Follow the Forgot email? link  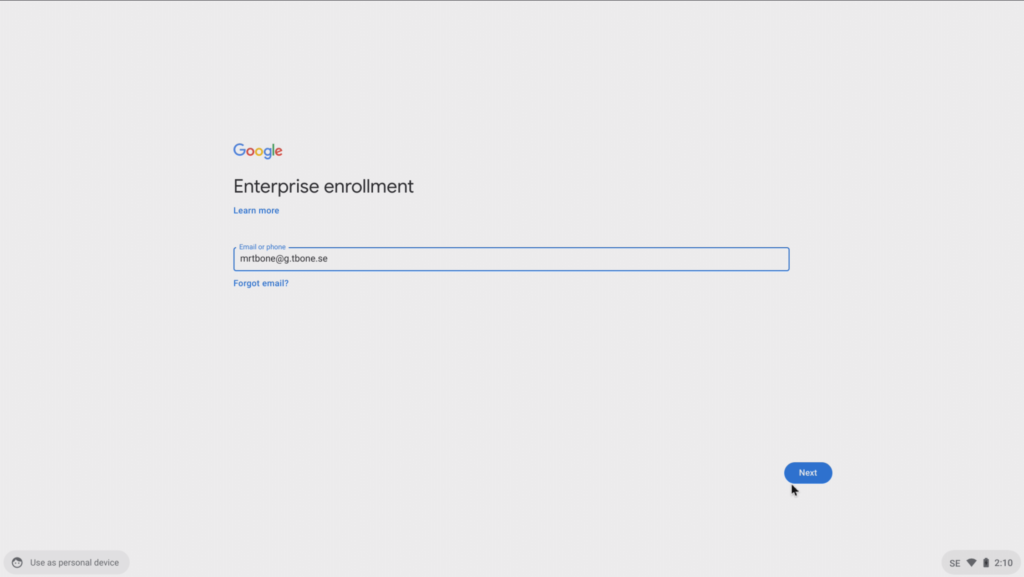[261, 283]
